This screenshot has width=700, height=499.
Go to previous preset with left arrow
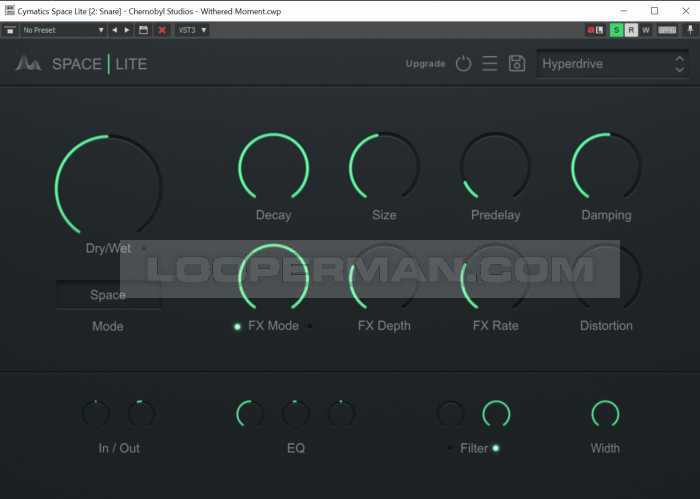click(x=114, y=30)
